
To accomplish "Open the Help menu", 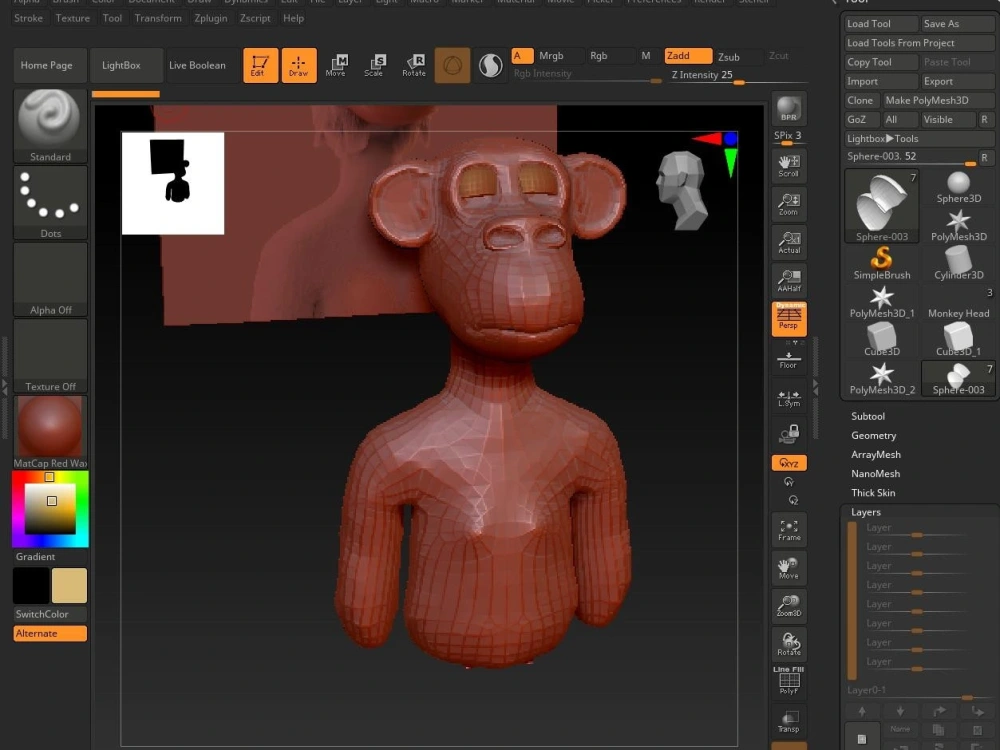I will tap(293, 18).
